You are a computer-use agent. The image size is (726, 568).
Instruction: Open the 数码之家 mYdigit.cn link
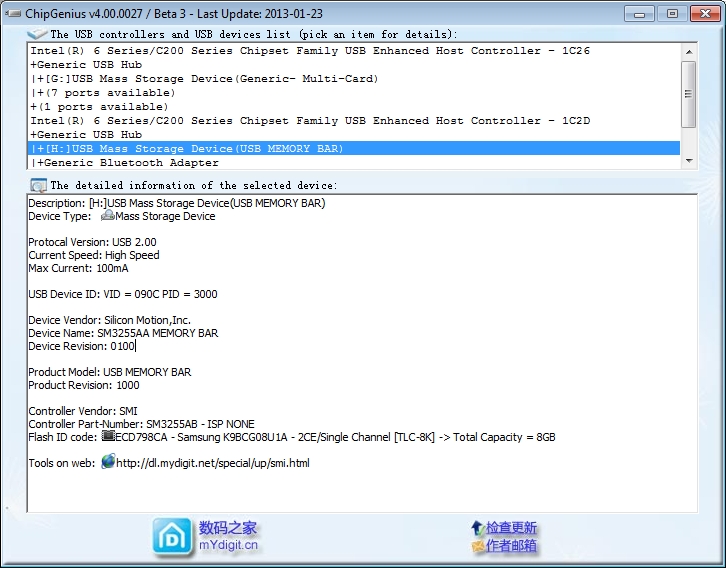pos(228,537)
